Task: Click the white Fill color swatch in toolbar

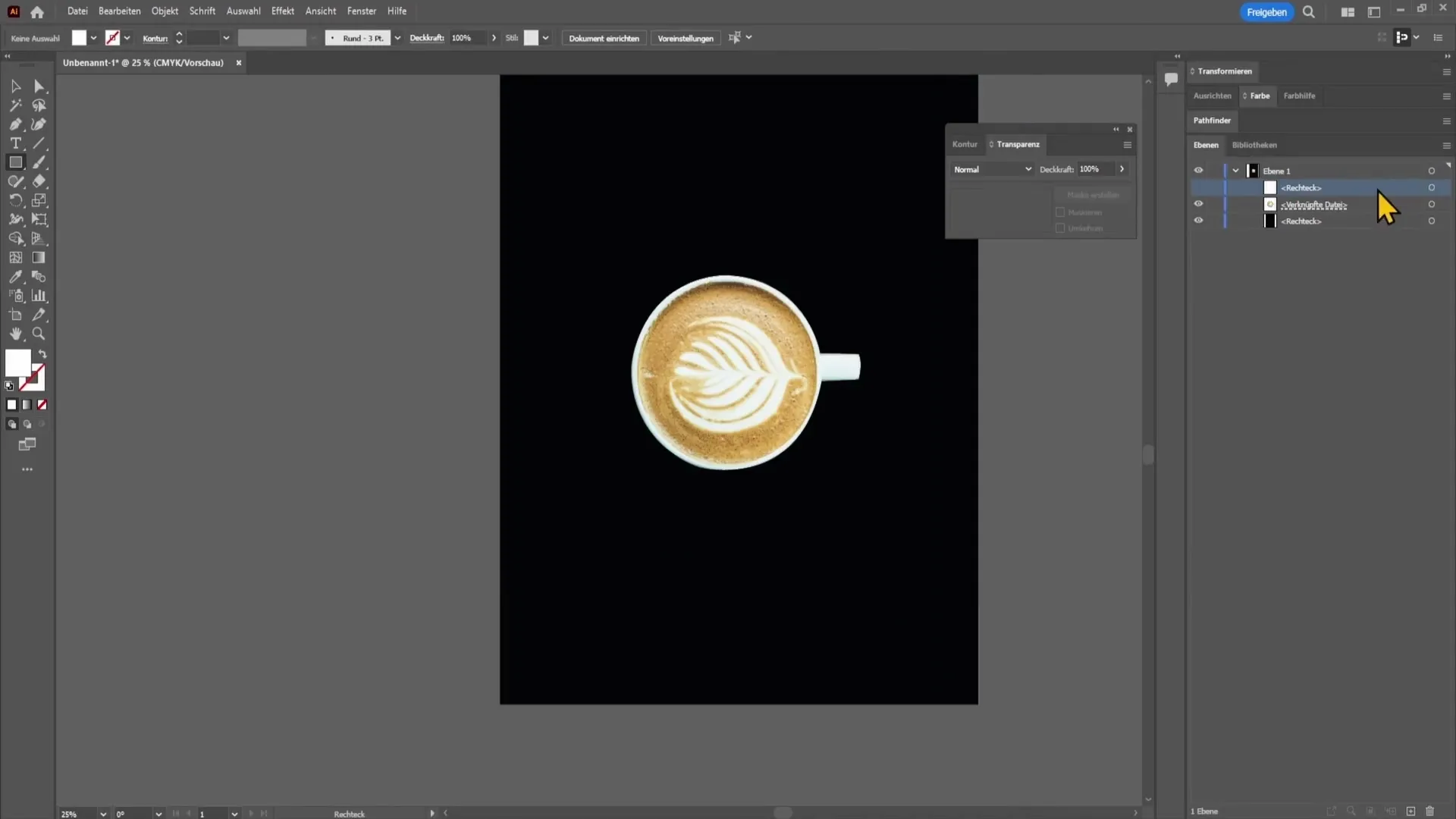Action: (x=17, y=362)
